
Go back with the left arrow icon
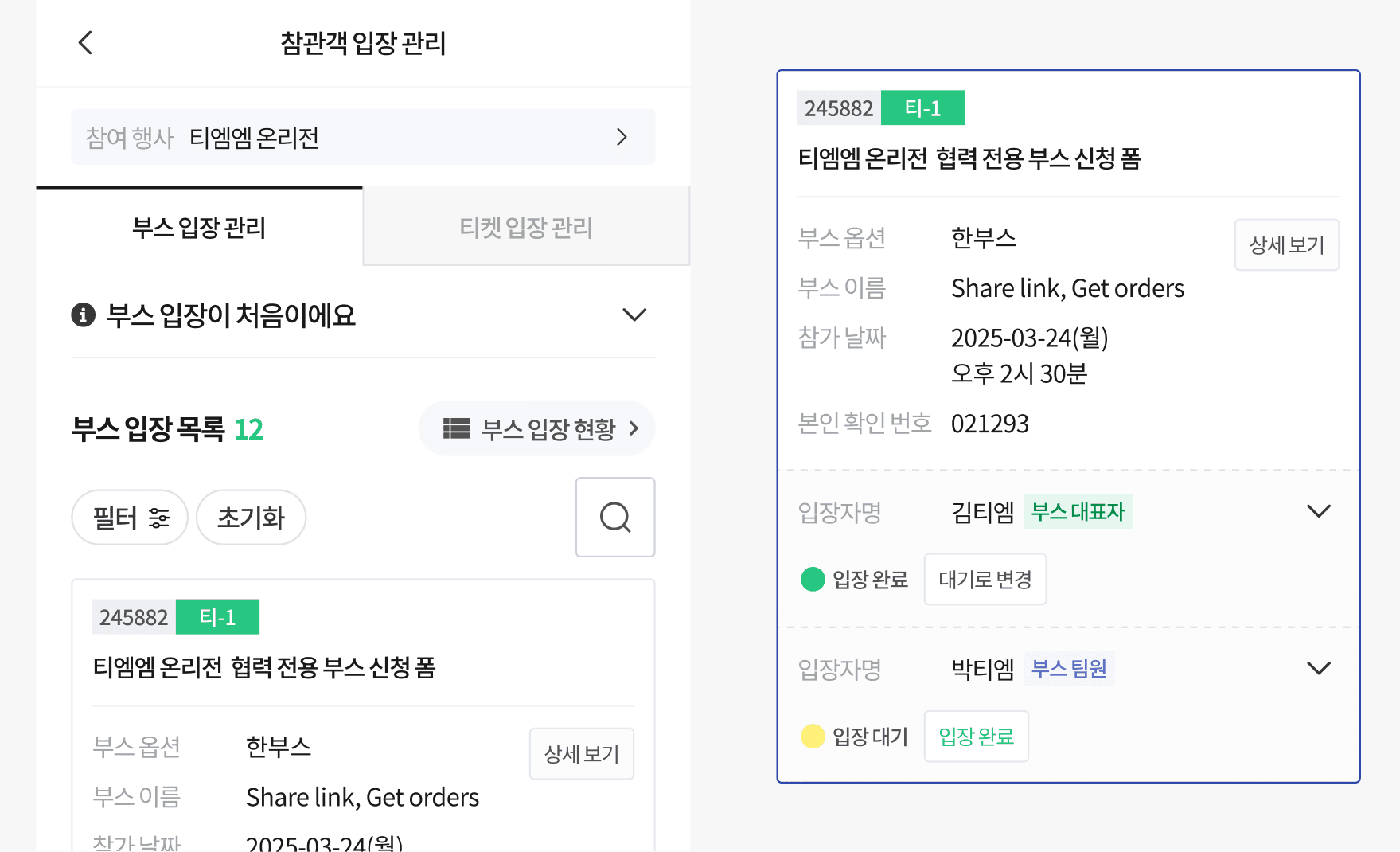86,42
